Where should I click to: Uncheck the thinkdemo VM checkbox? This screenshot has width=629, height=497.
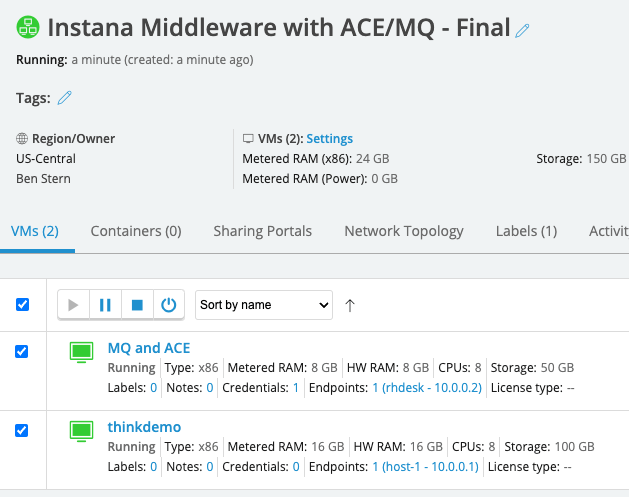(22, 430)
